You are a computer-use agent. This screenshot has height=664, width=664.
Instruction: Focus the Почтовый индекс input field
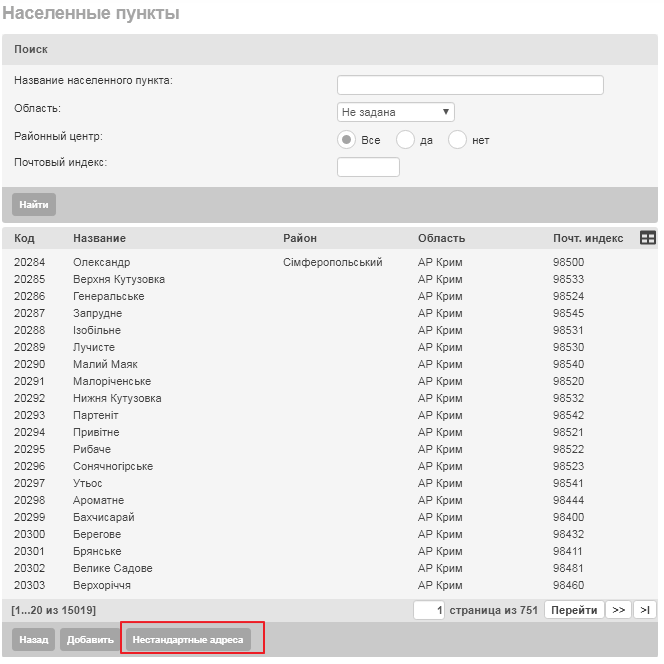coord(368,167)
